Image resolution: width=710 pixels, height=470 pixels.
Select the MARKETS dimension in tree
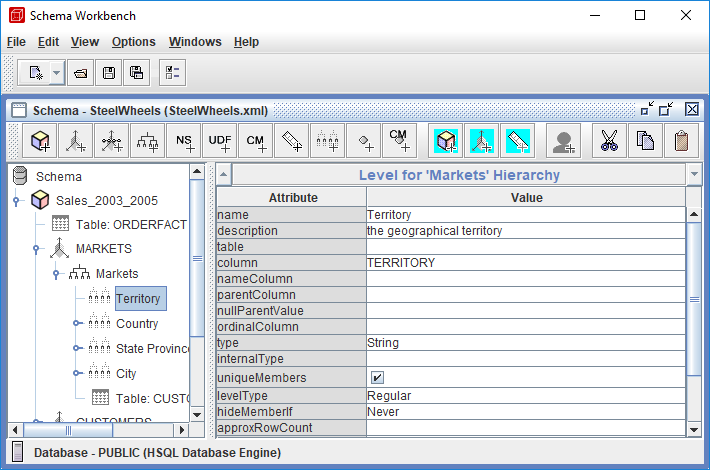pos(103,248)
